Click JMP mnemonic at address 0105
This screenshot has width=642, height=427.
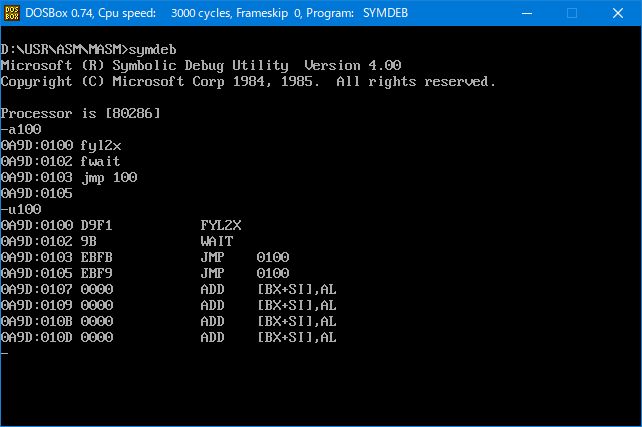click(212, 273)
